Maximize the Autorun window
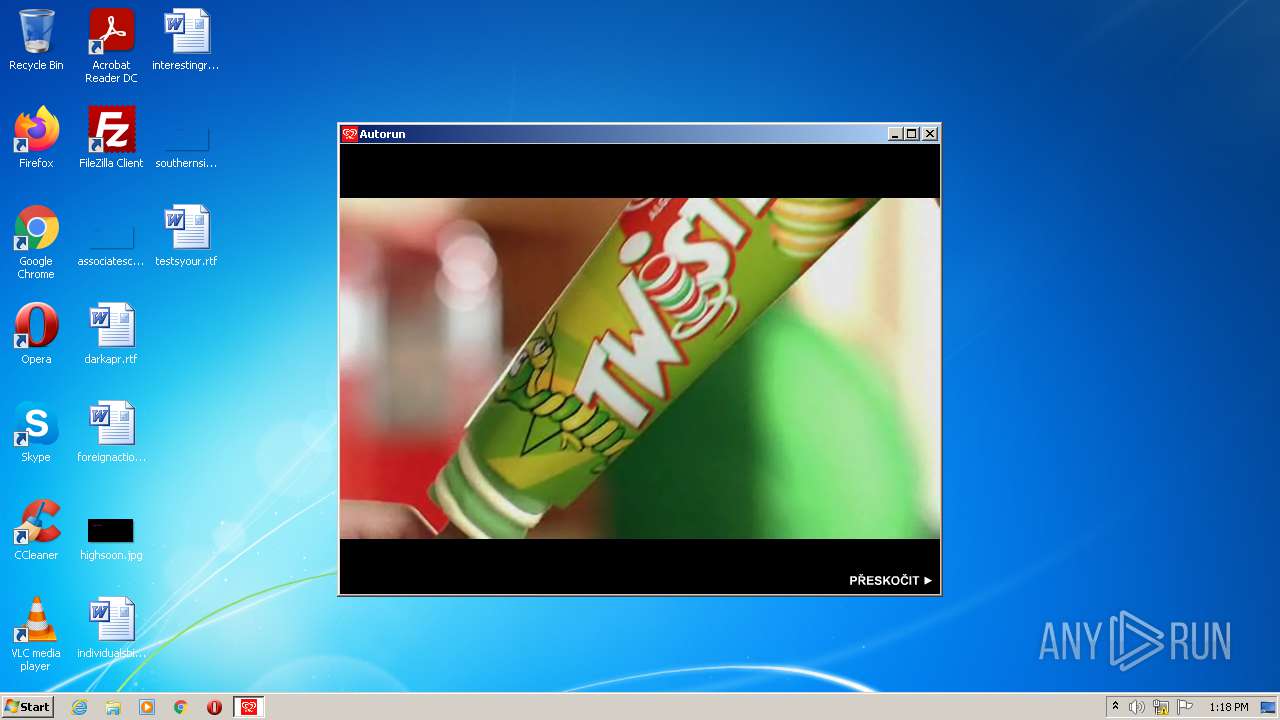1280x720 pixels. (x=912, y=134)
